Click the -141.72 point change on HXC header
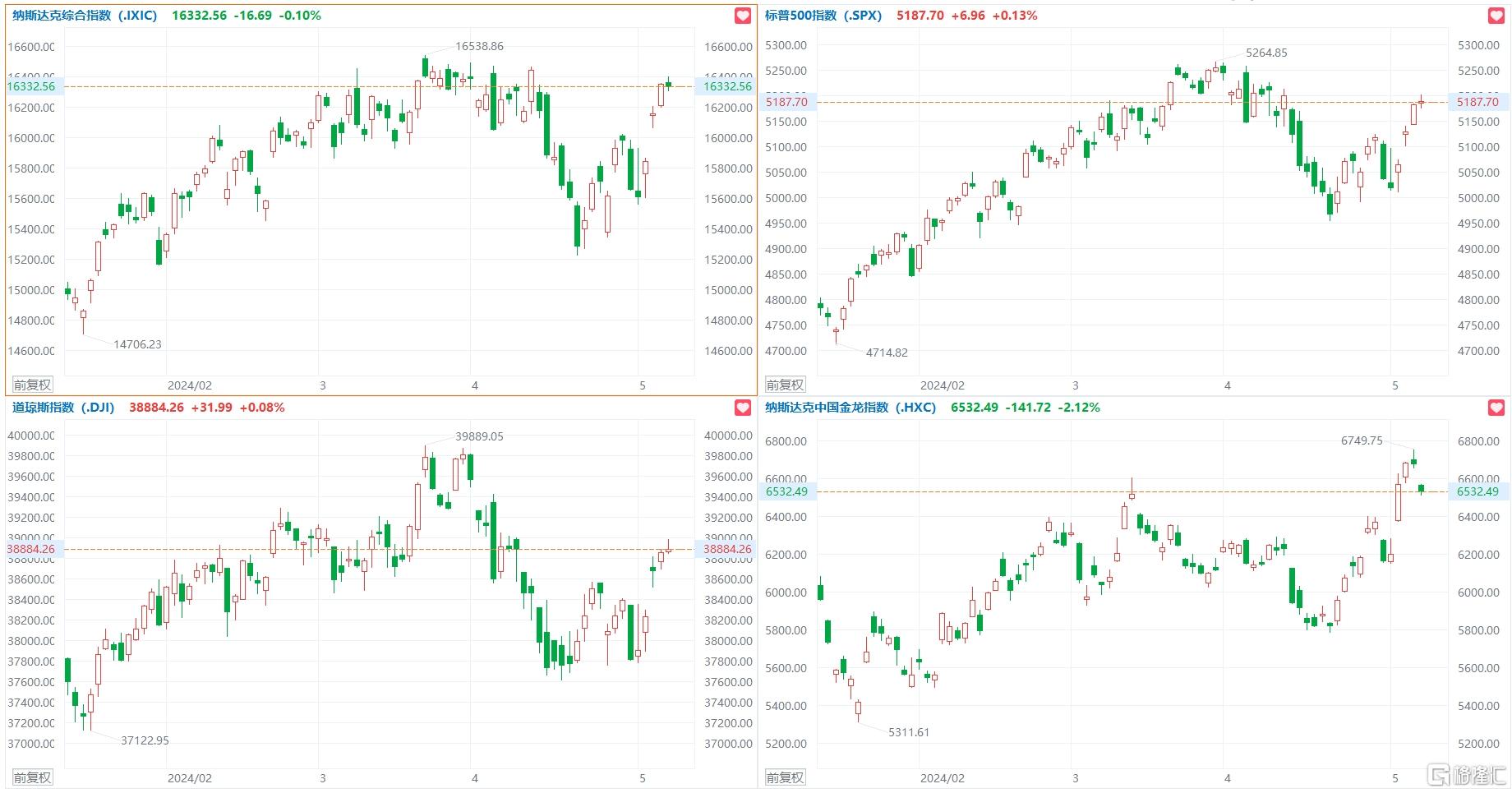Viewport: 1512px width, 793px height. pos(1028,408)
